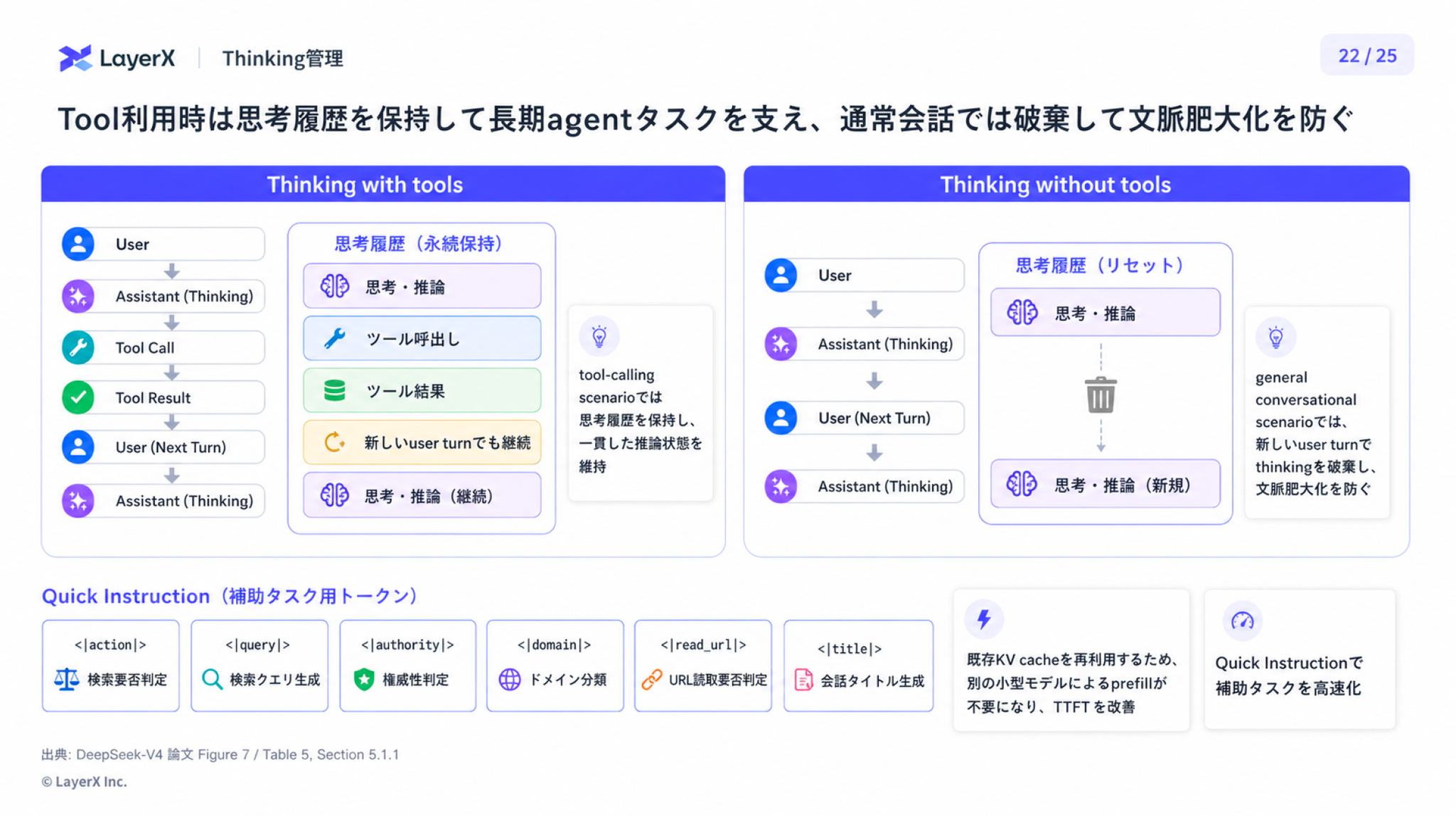
Task: Click the DeepSeek-V4 source citation text
Action: click(x=220, y=754)
